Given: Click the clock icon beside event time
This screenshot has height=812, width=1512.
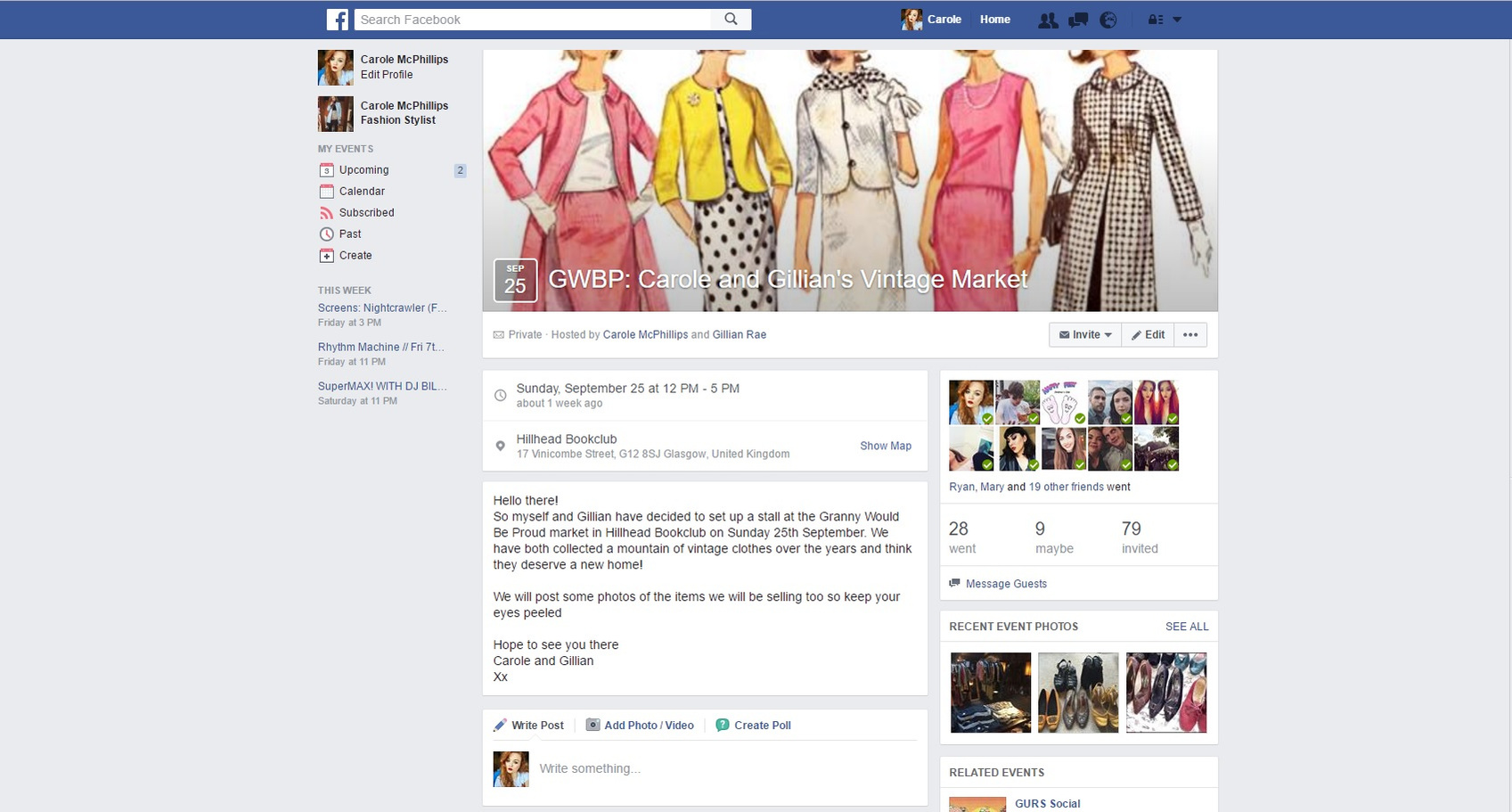Looking at the screenshot, I should [x=500, y=395].
